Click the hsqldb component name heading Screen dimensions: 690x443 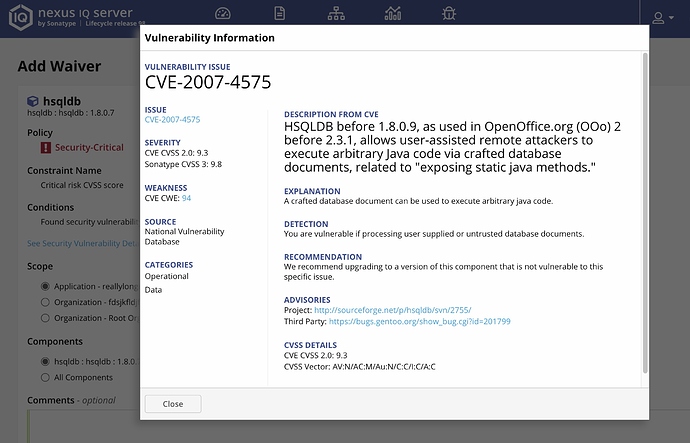[62, 101]
